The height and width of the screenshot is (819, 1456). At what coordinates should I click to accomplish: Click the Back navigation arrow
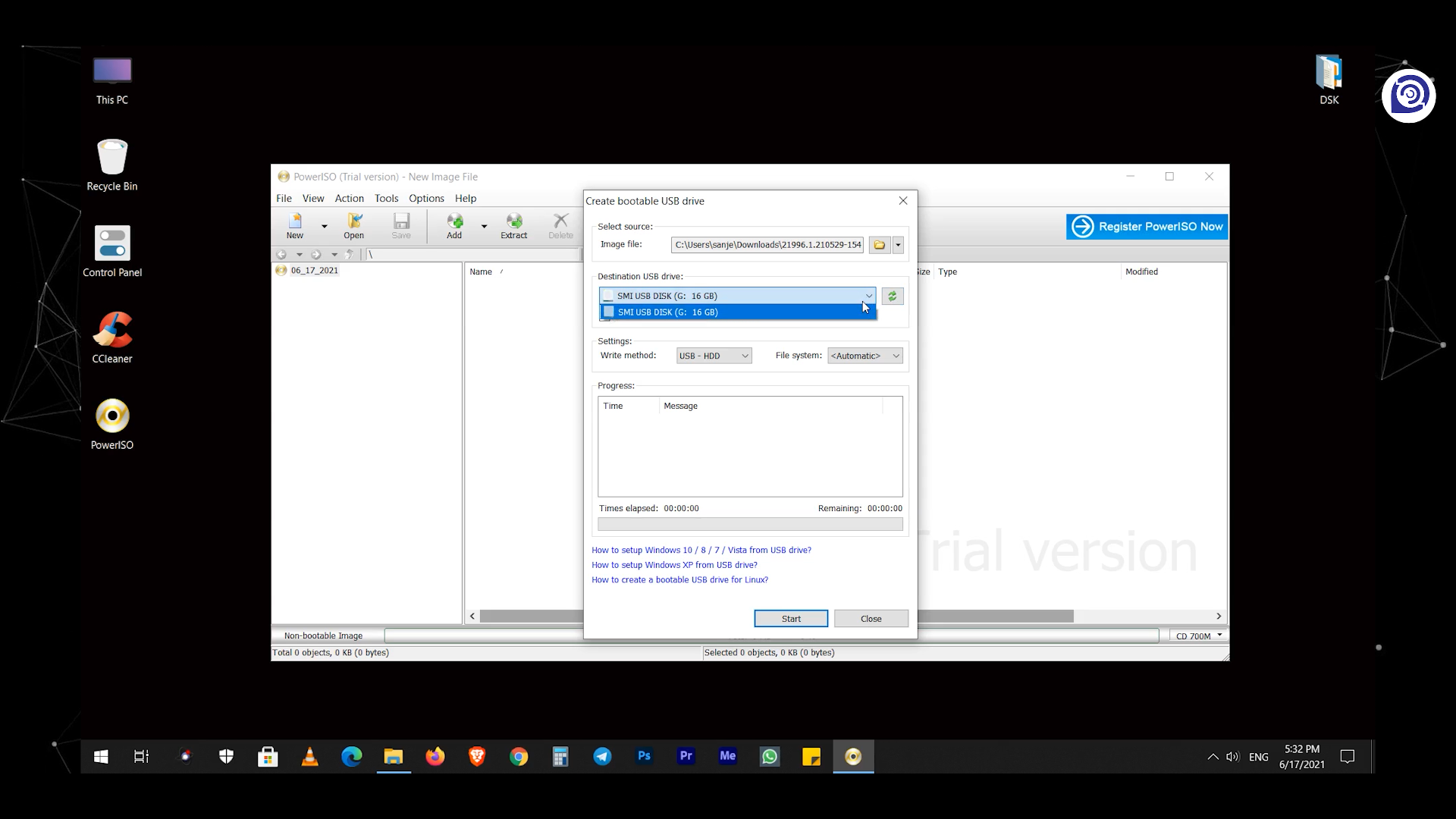click(281, 255)
